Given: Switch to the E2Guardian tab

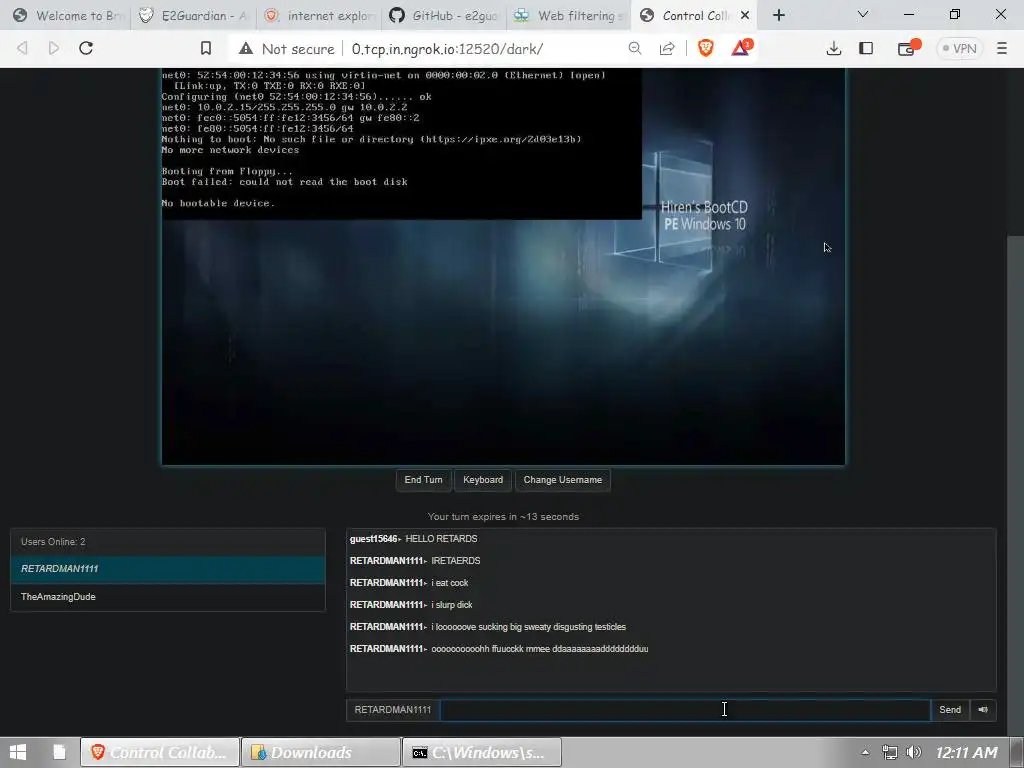Looking at the screenshot, I should [193, 15].
